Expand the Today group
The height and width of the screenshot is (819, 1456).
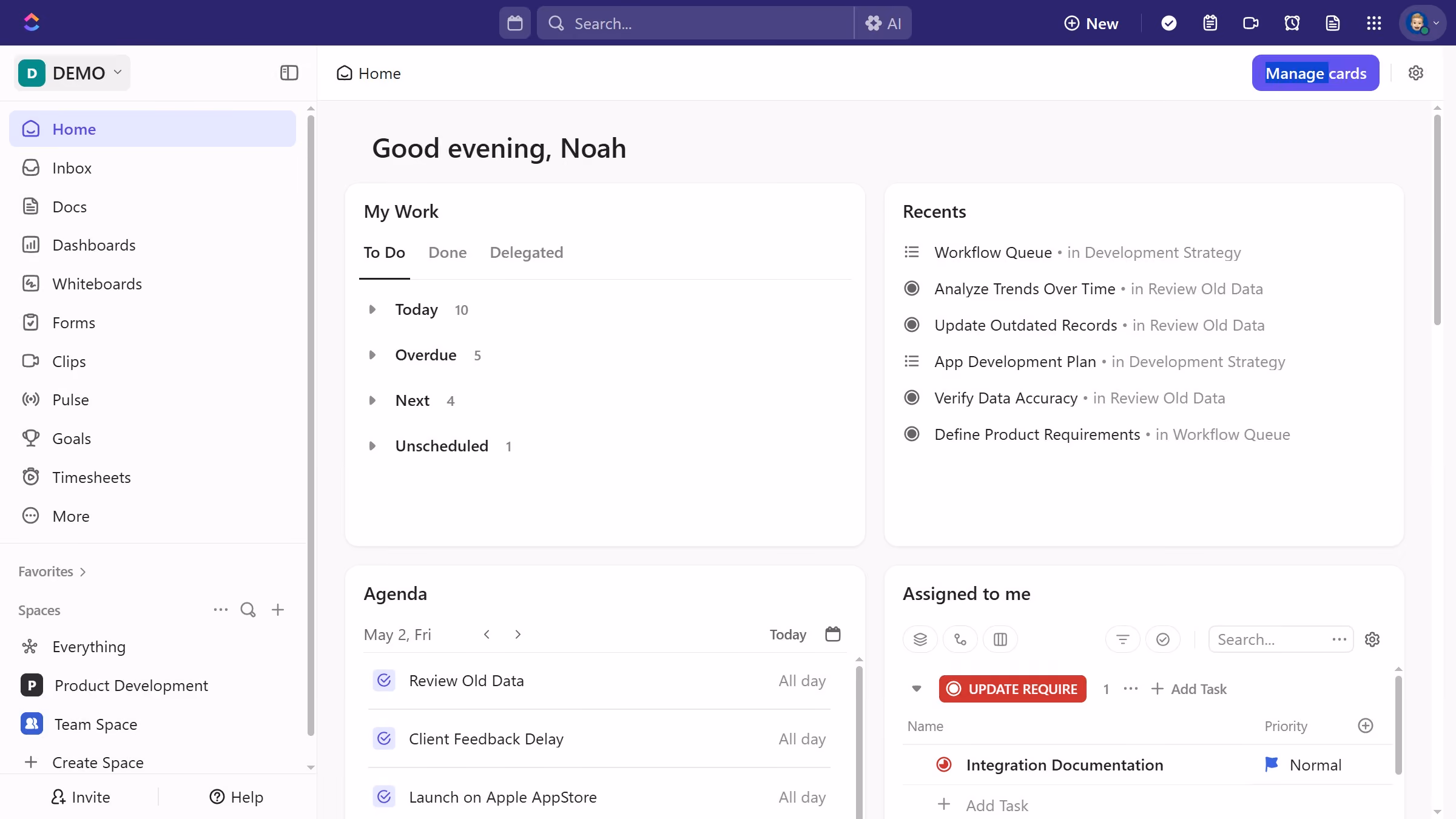[x=372, y=309]
